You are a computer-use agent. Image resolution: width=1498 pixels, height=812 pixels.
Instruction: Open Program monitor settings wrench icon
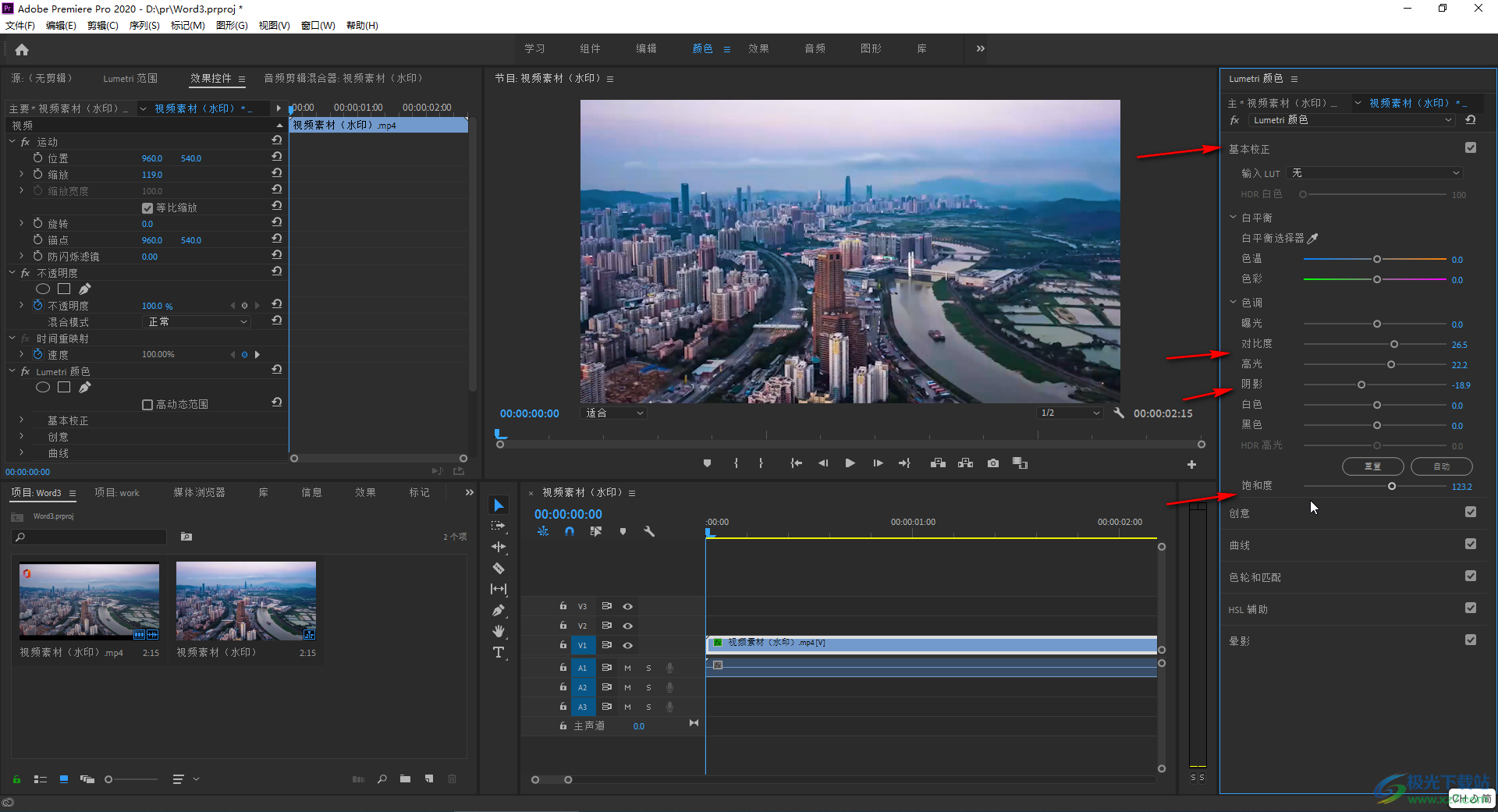[1119, 413]
